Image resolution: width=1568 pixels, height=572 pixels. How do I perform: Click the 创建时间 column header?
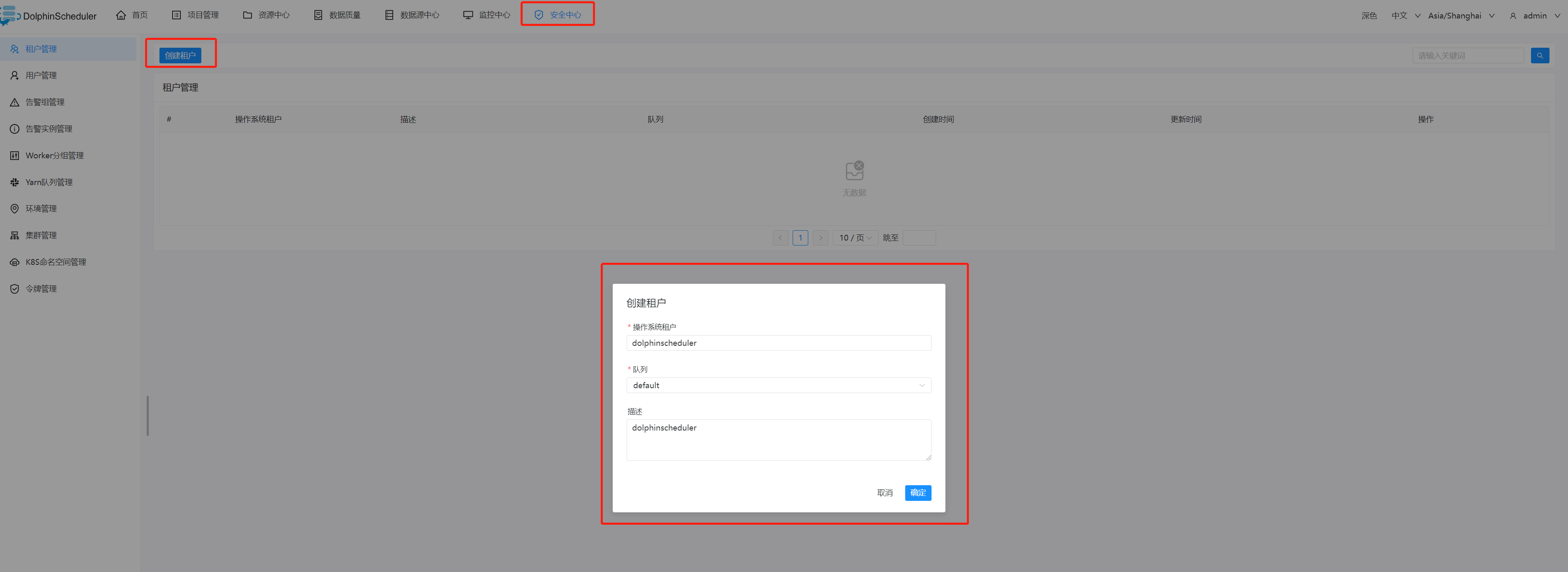click(938, 119)
